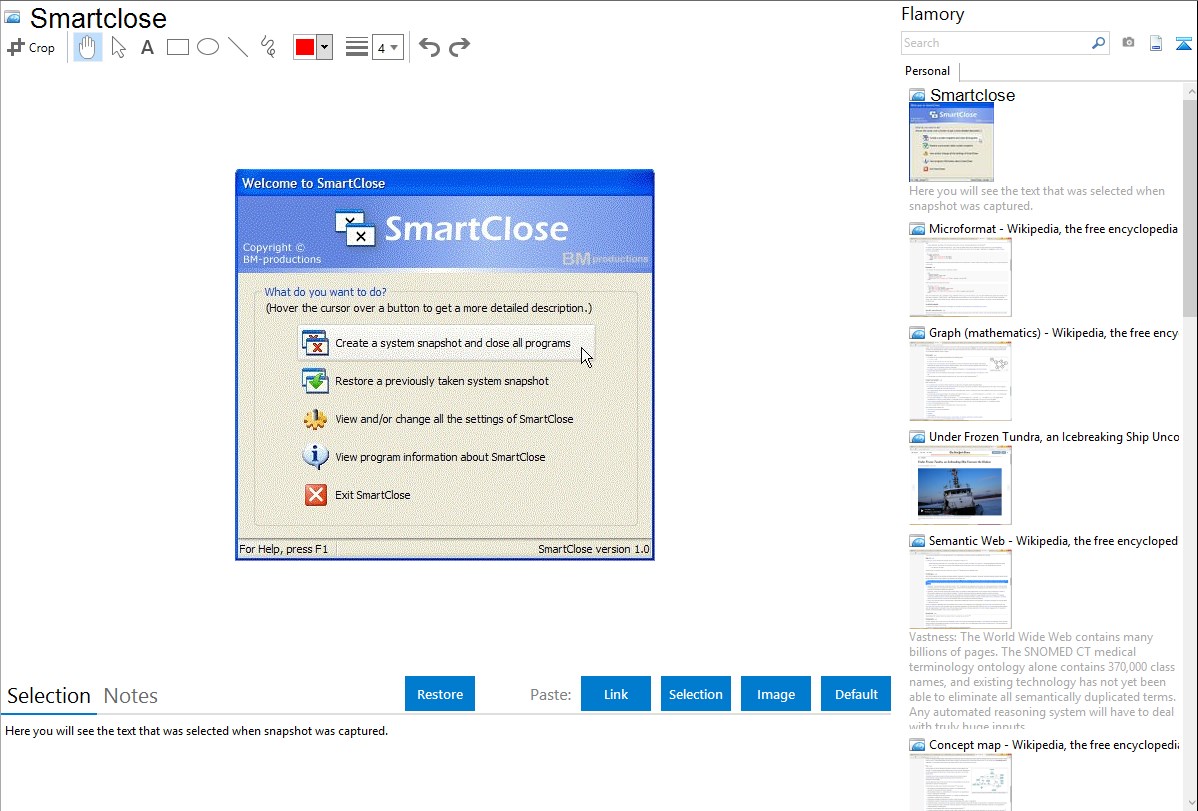This screenshot has height=811, width=1198.
Task: Open the line thickness dropdown
Action: point(388,47)
